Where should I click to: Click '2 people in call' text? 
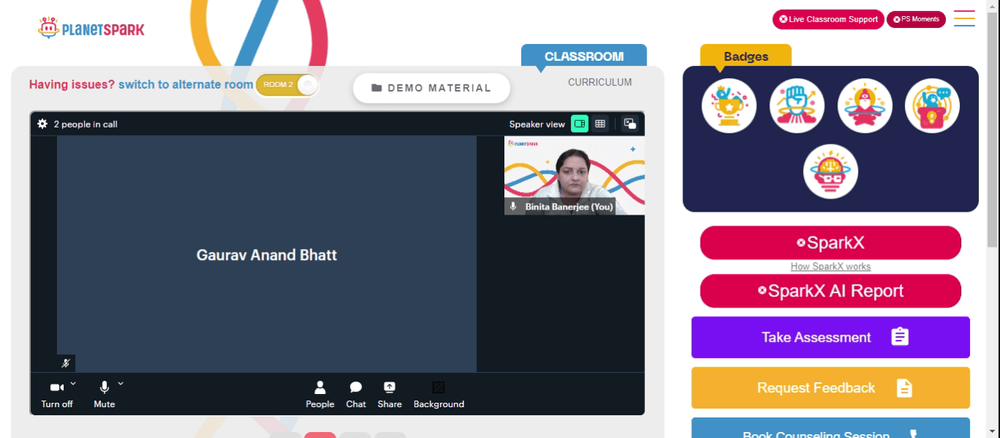(x=85, y=124)
